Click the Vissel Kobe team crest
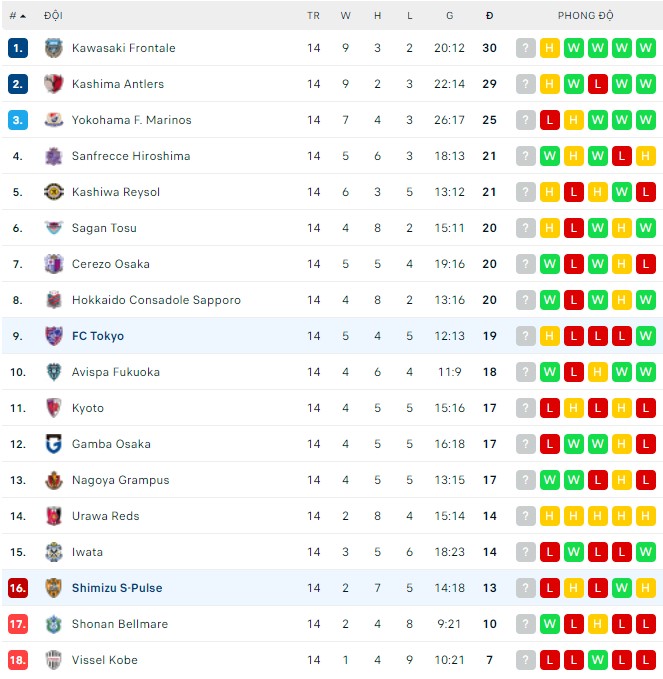This screenshot has height=679, width=663. click(54, 660)
